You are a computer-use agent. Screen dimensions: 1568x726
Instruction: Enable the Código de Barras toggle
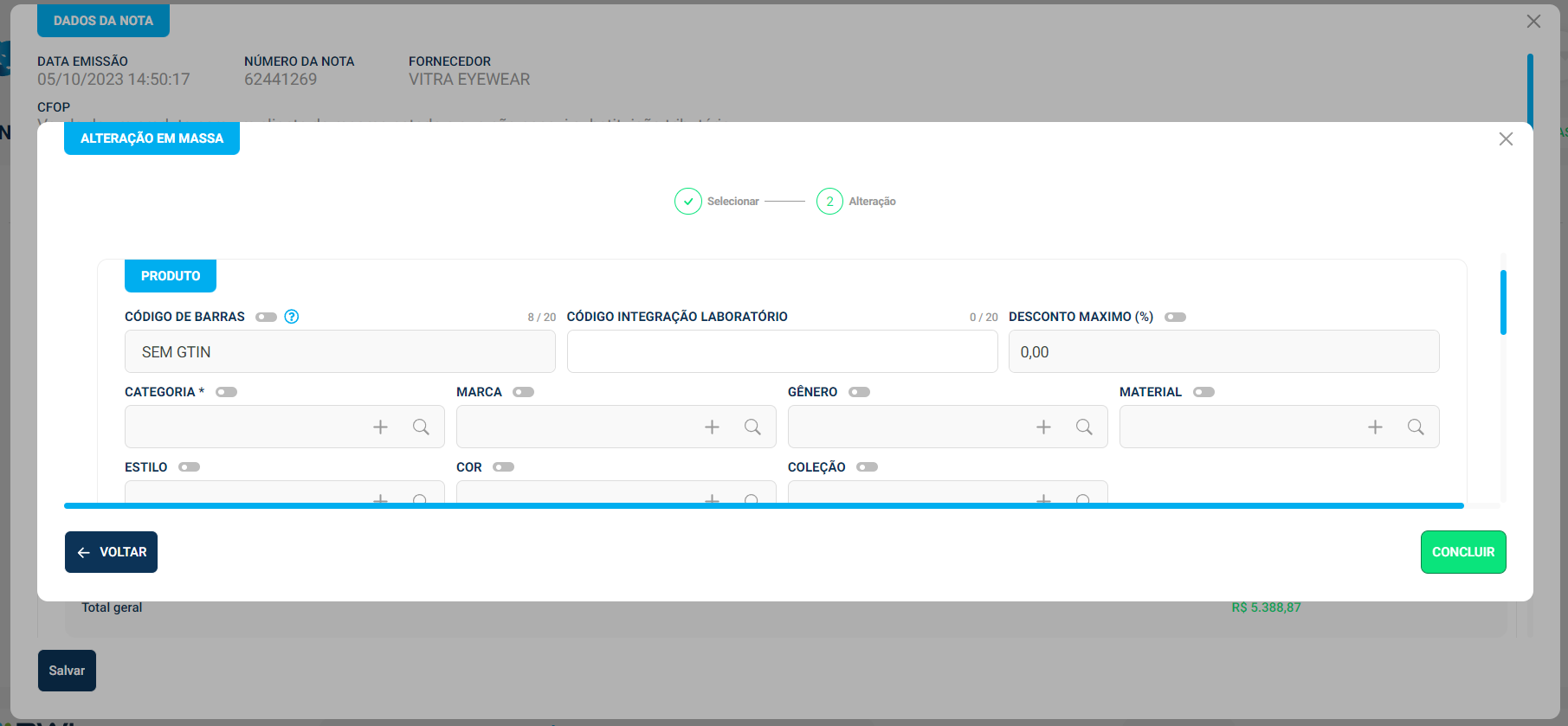point(266,317)
